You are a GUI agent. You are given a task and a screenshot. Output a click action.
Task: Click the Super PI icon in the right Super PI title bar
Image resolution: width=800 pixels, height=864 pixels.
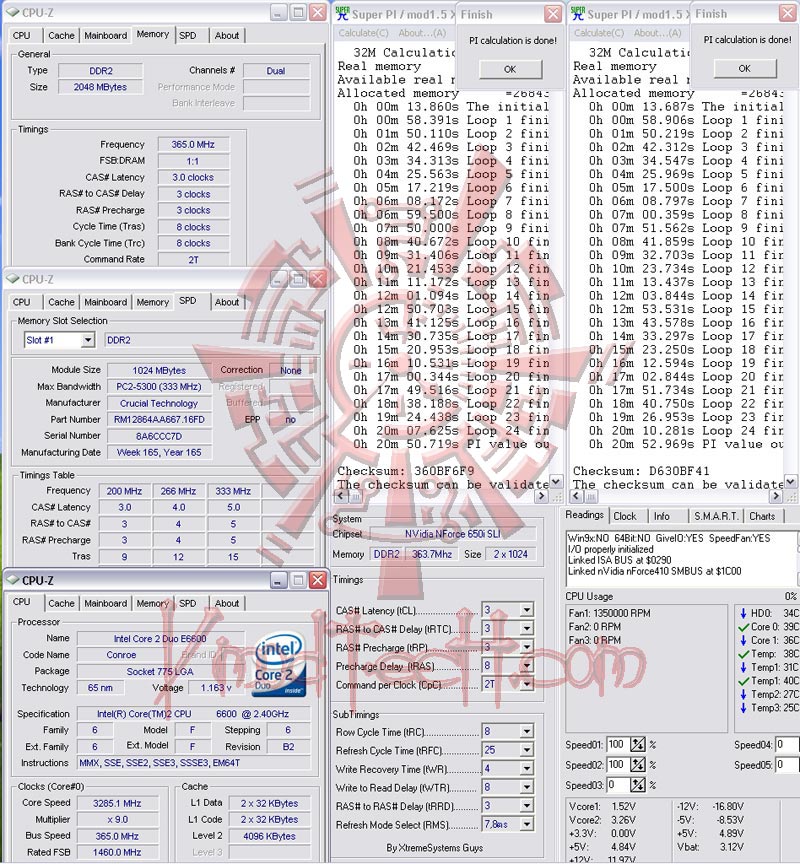(x=577, y=13)
